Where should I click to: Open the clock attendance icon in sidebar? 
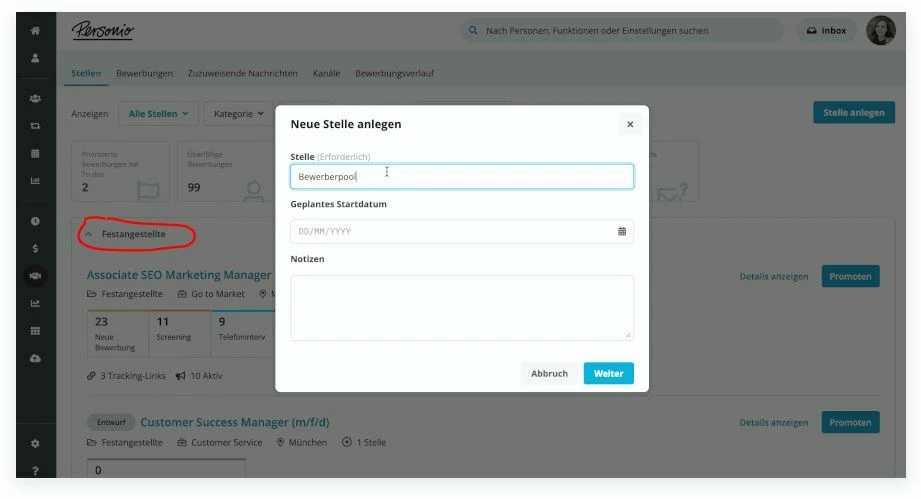(35, 221)
